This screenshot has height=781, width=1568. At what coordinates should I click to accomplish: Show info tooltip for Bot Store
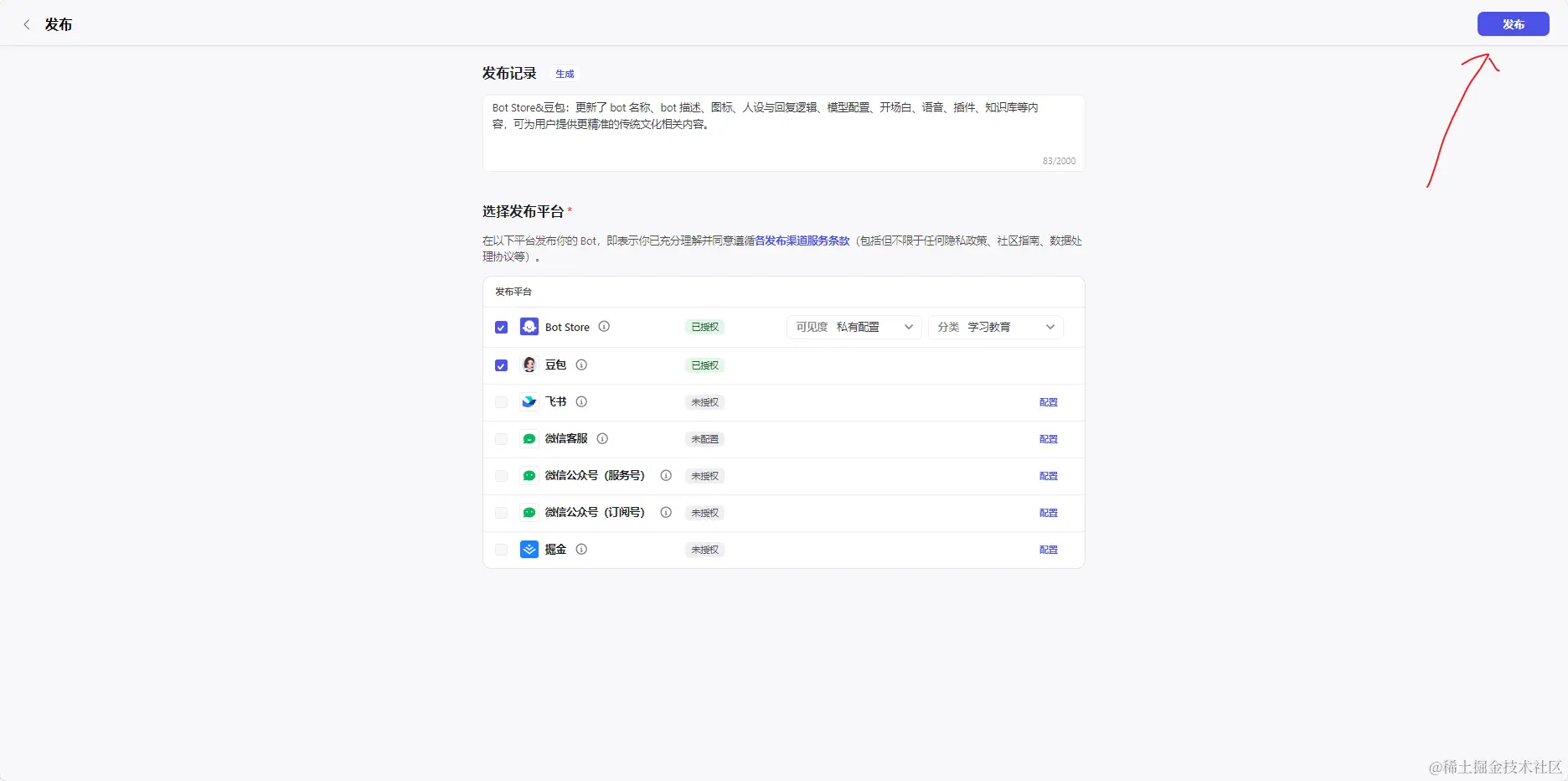click(x=604, y=327)
